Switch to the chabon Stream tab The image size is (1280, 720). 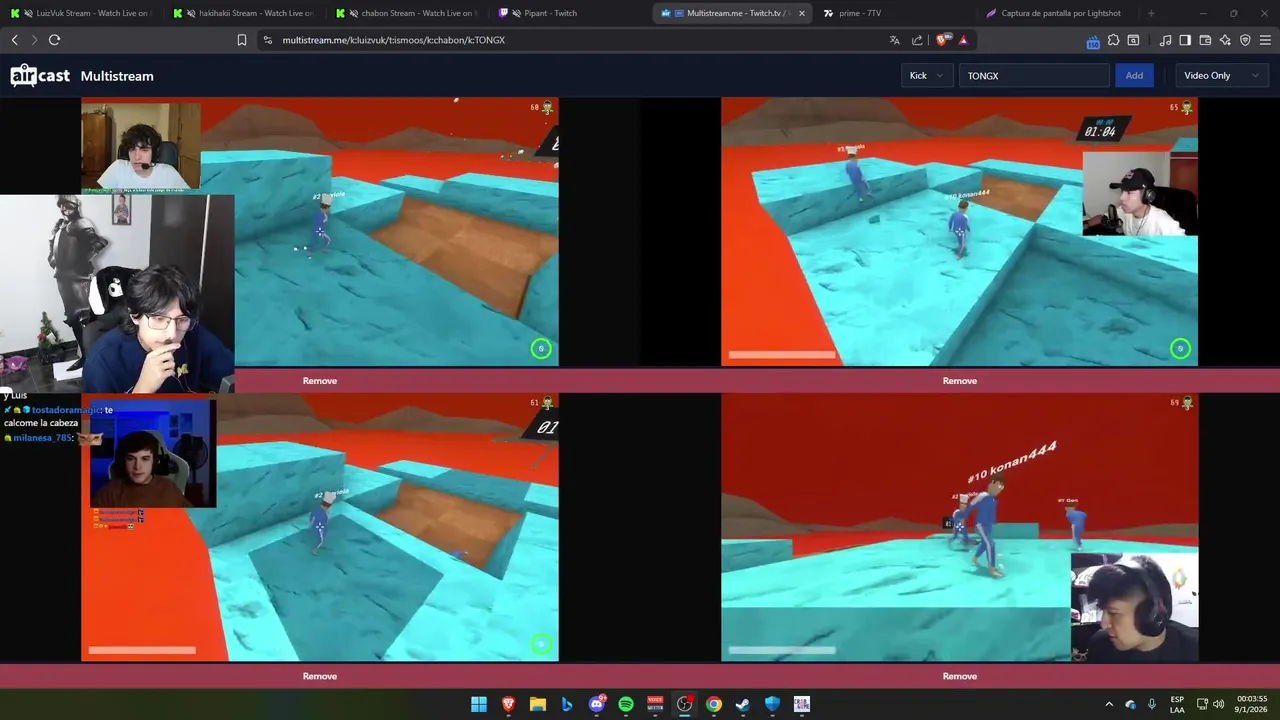[407, 13]
